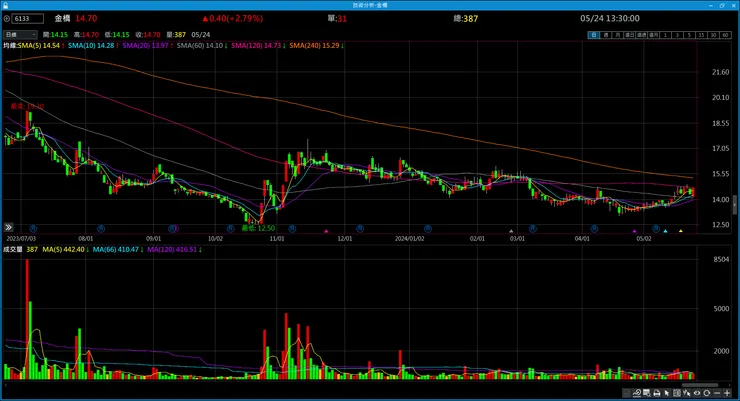The image size is (740, 401).
Task: Zoom out with the minus icon
Action: [717, 393]
